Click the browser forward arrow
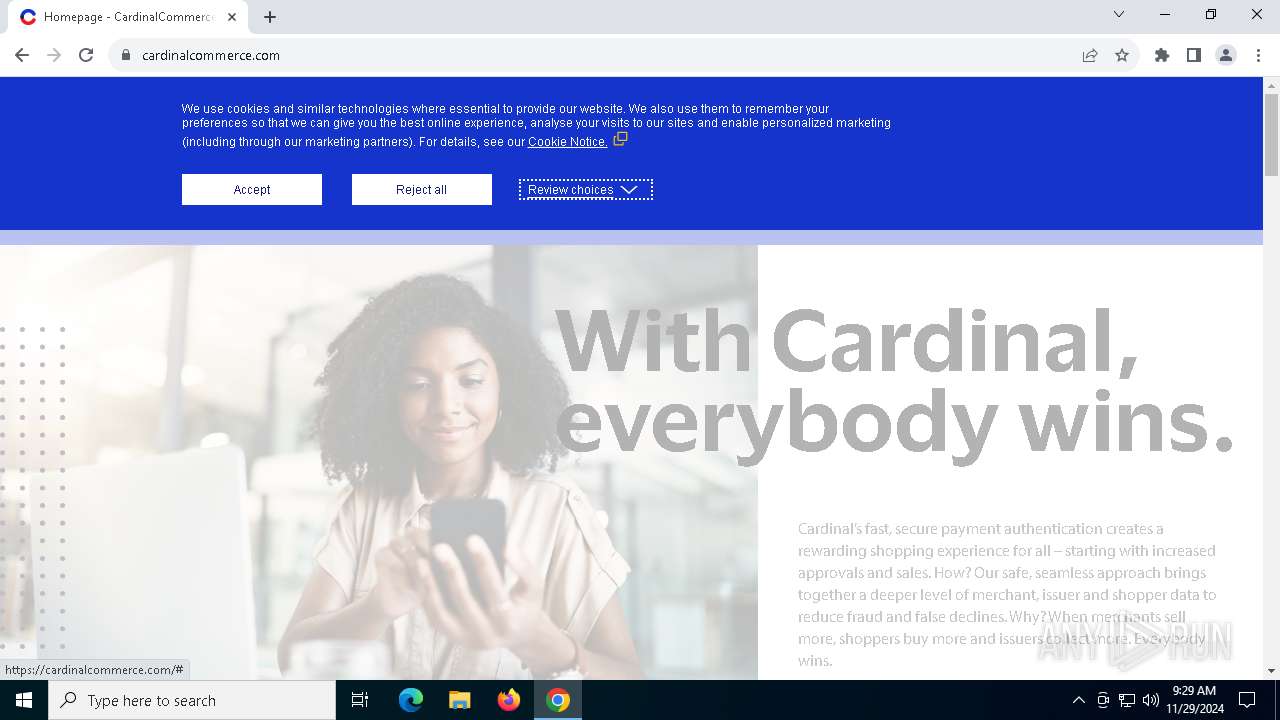 tap(54, 55)
